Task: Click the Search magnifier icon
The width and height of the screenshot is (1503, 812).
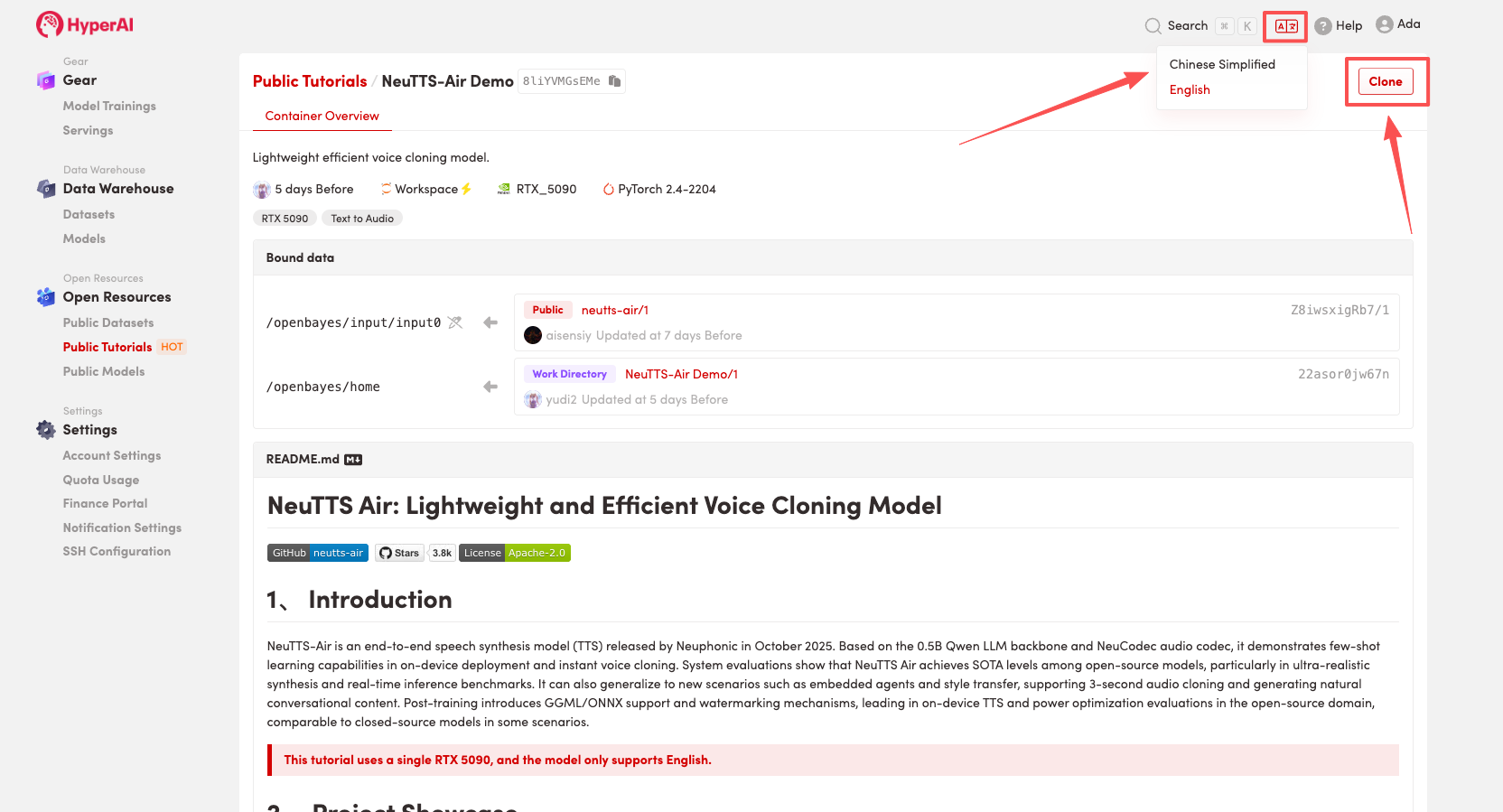Action: tap(1153, 26)
